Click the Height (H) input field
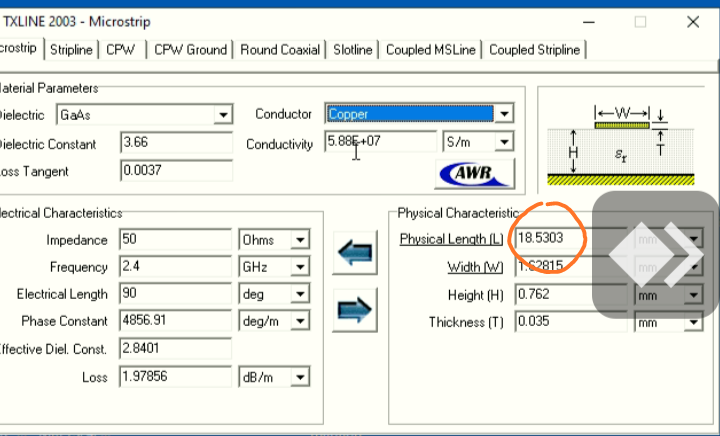Viewport: 720px width, 436px height. tap(570, 295)
